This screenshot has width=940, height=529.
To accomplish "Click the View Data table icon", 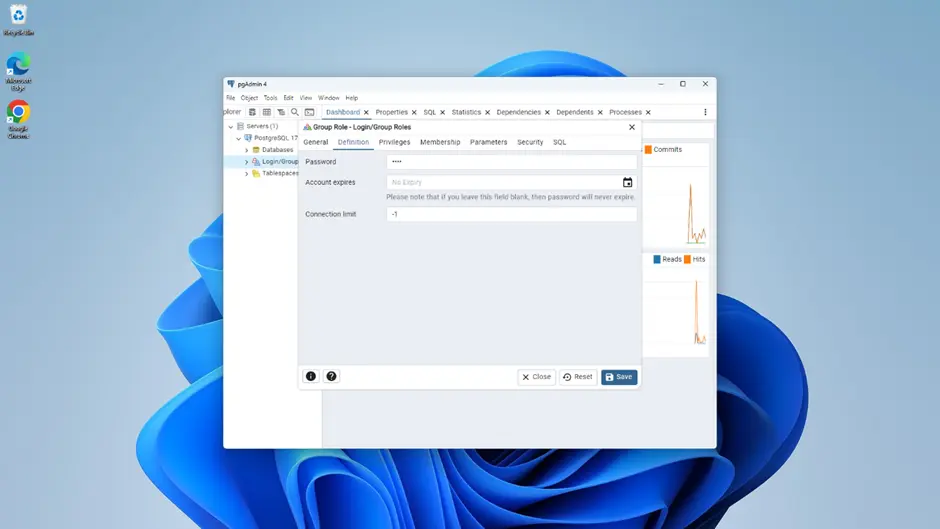I will (267, 112).
